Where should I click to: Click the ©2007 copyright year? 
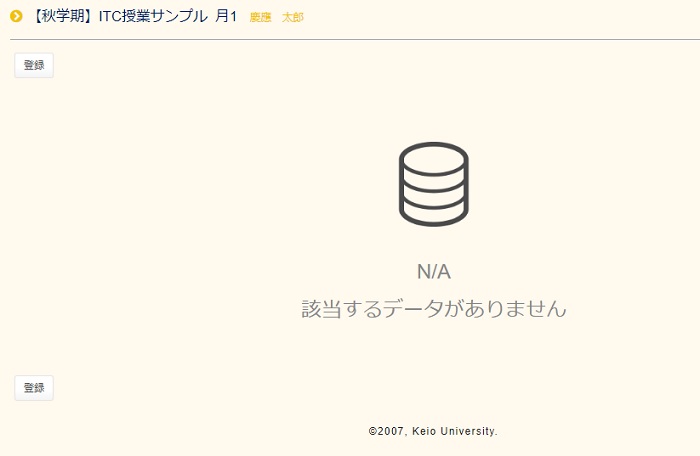point(386,432)
